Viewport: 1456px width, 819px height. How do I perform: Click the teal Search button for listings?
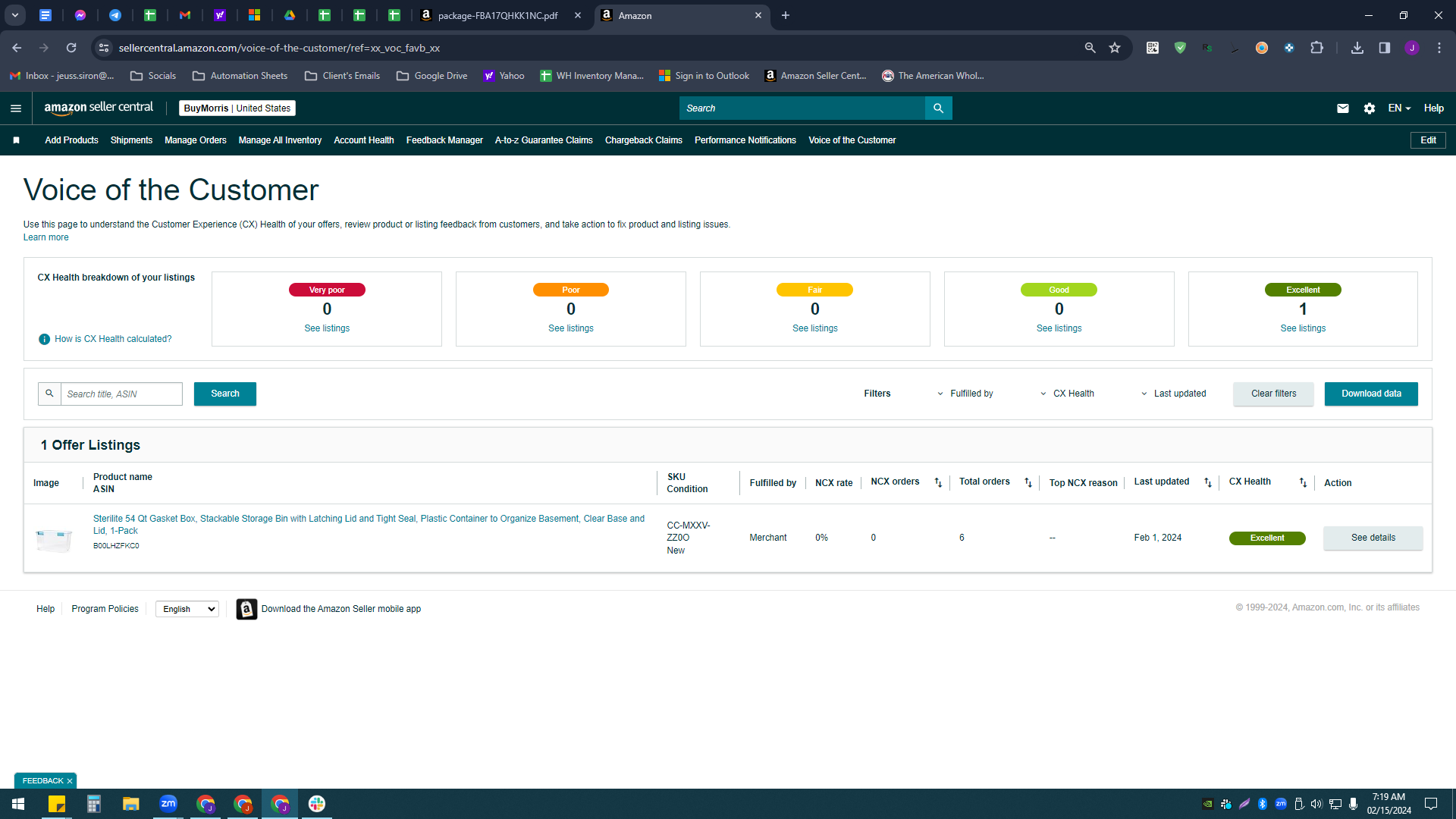pos(225,394)
